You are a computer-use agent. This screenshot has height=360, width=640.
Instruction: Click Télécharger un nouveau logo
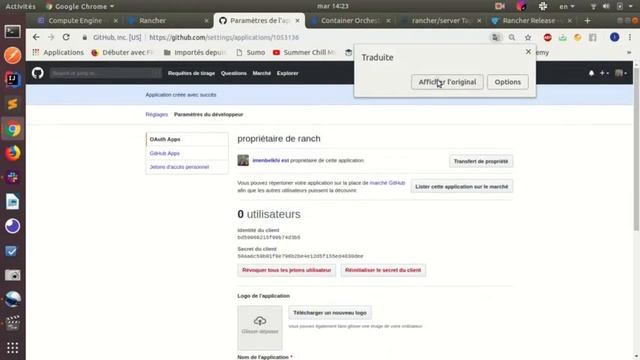(x=330, y=313)
